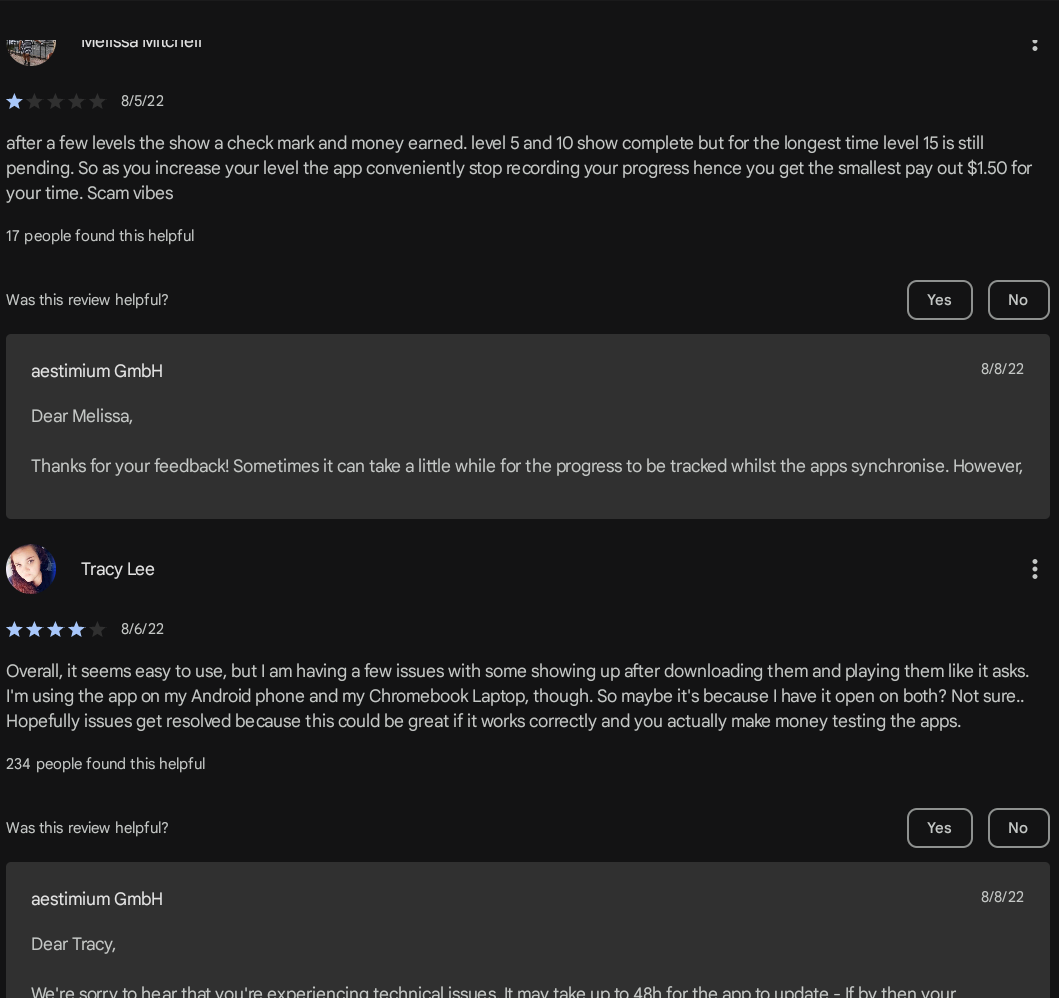This screenshot has height=998, width=1059.
Task: Expand Tracy Lee's full review text
Action: click(x=518, y=696)
